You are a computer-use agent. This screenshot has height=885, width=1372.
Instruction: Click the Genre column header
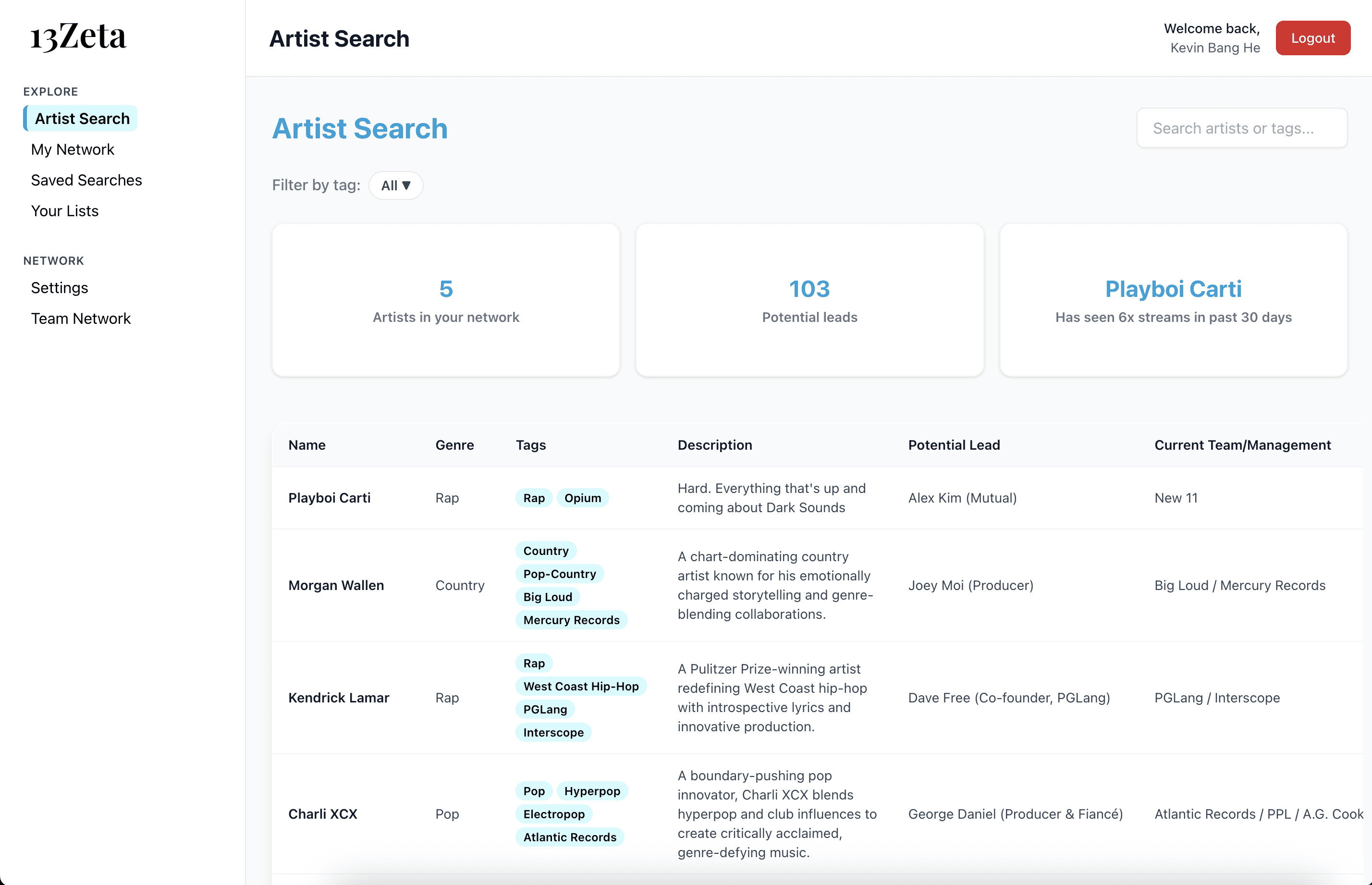point(454,445)
